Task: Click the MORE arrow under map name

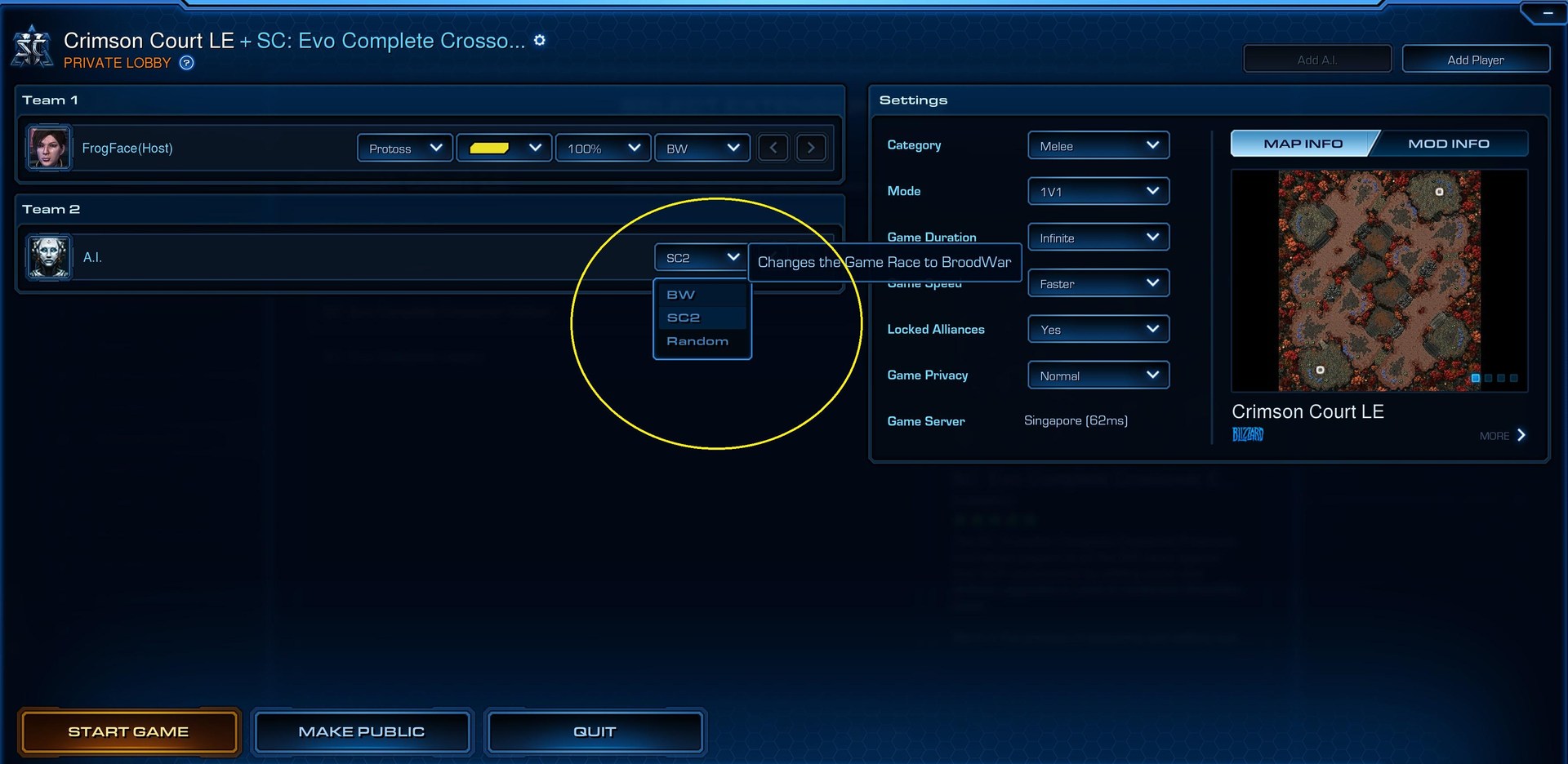Action: (x=1521, y=435)
